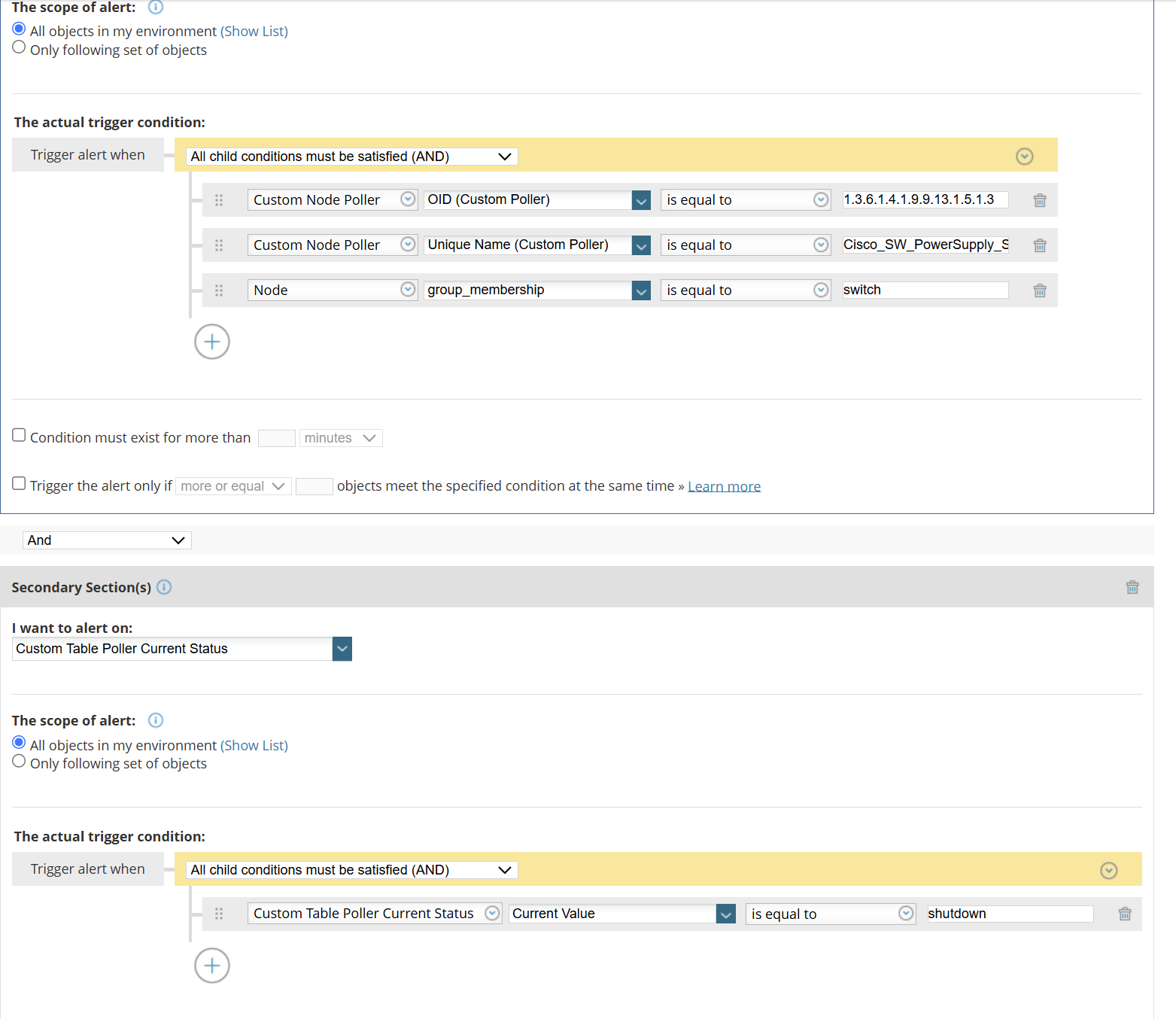Delete the shutdown Current Value condition
1176x1019 pixels.
(1125, 914)
